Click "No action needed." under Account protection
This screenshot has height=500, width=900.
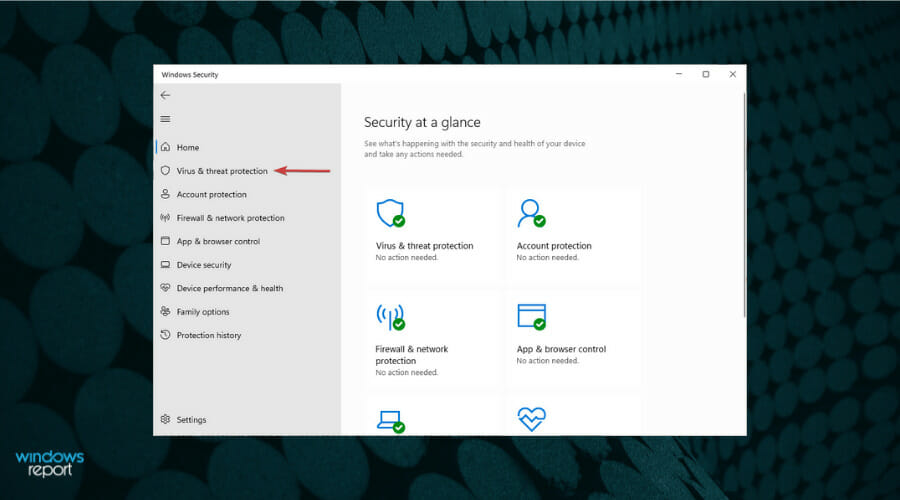click(548, 258)
